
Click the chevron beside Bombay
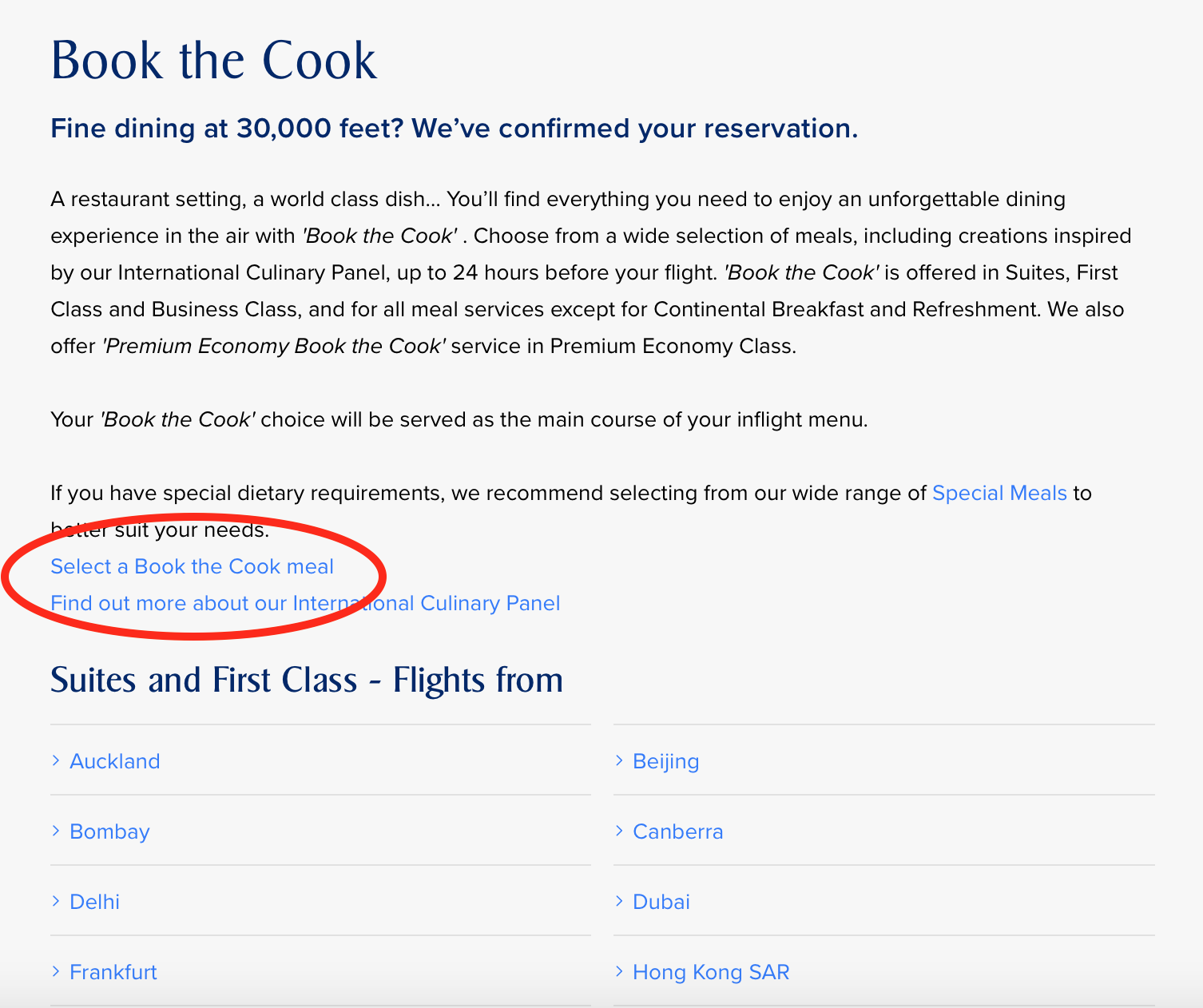pos(56,831)
